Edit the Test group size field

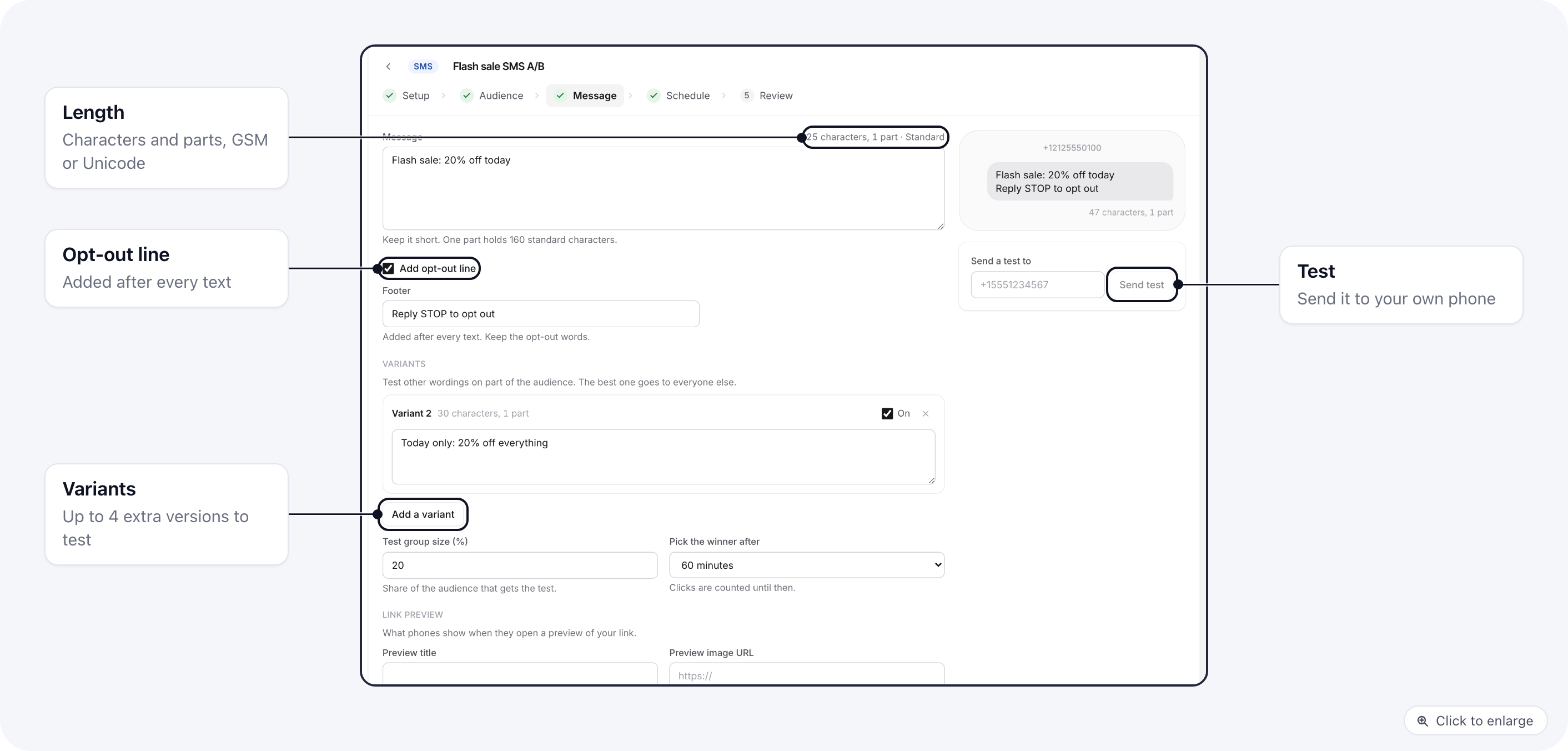(520, 565)
